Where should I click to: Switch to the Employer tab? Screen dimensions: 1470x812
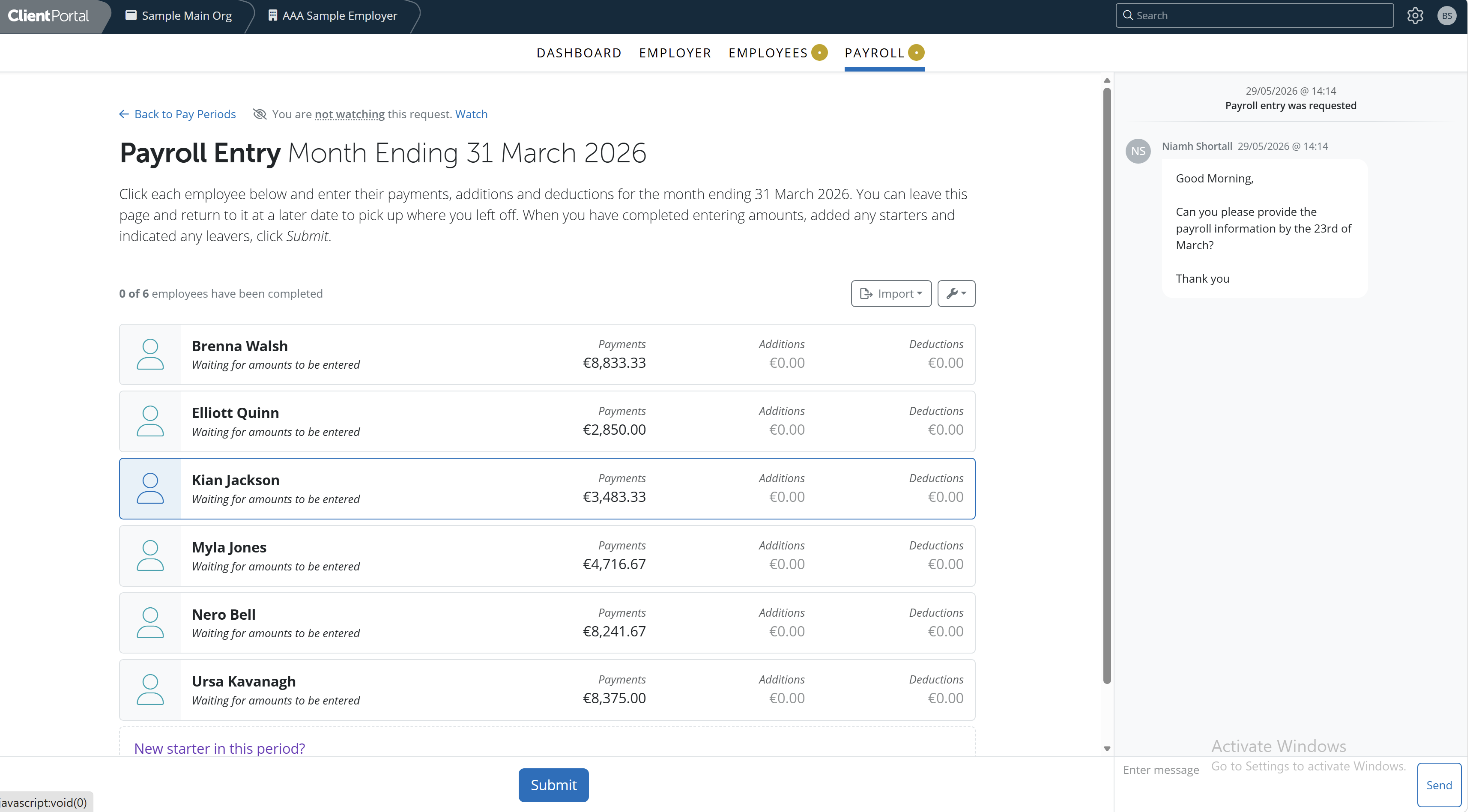click(675, 53)
